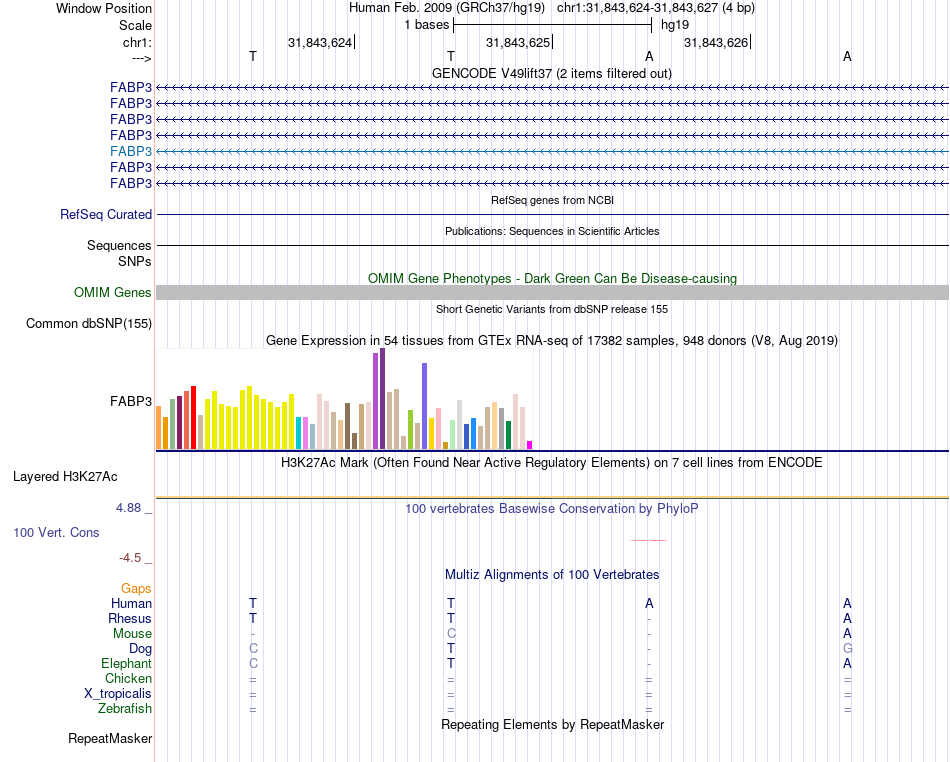Open H3K27Ac Mark track title
Screen dimensions: 950x762
551,463
